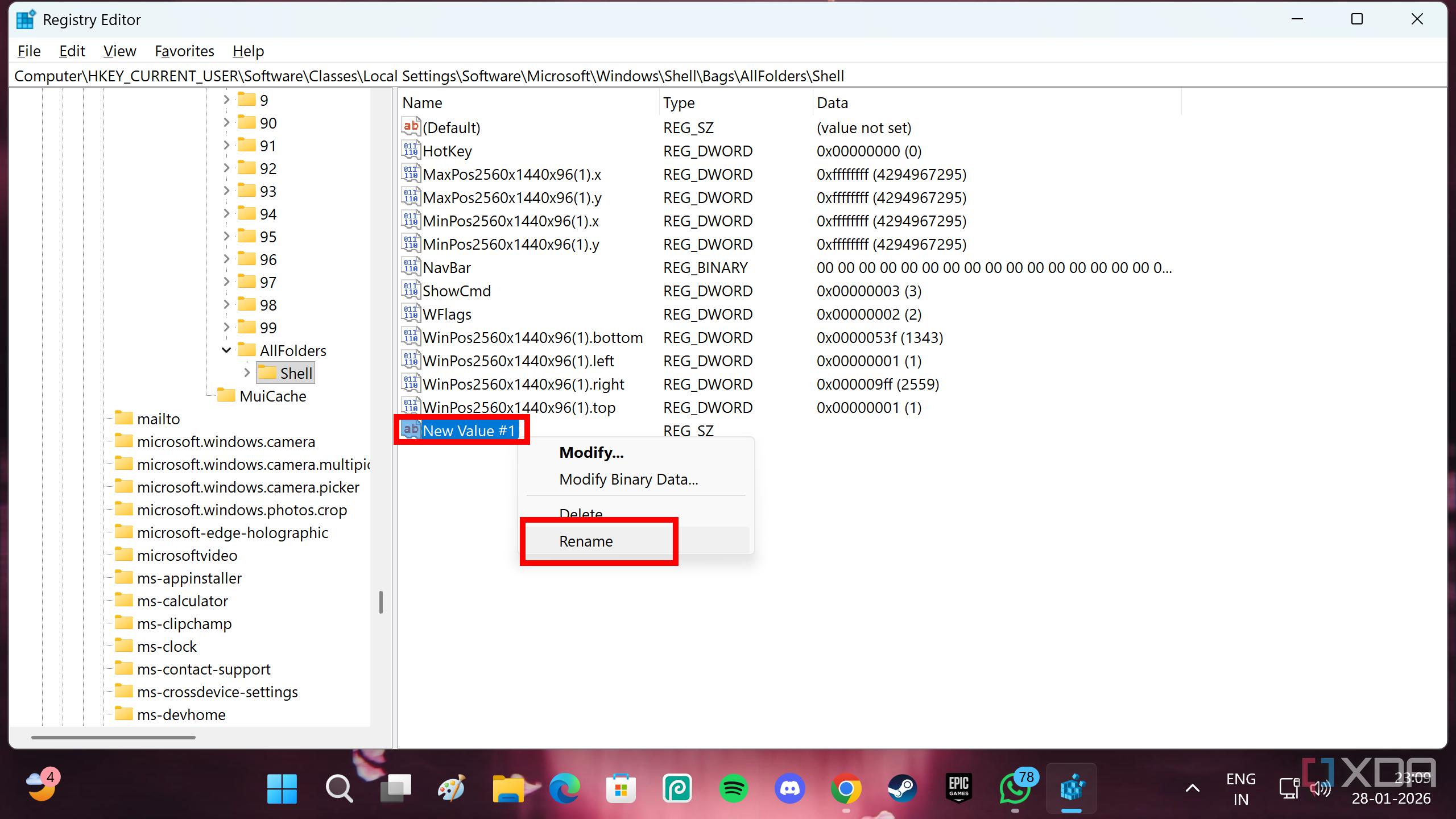This screenshot has width=1456, height=819.
Task: Open Steam from the taskbar
Action: point(902,788)
